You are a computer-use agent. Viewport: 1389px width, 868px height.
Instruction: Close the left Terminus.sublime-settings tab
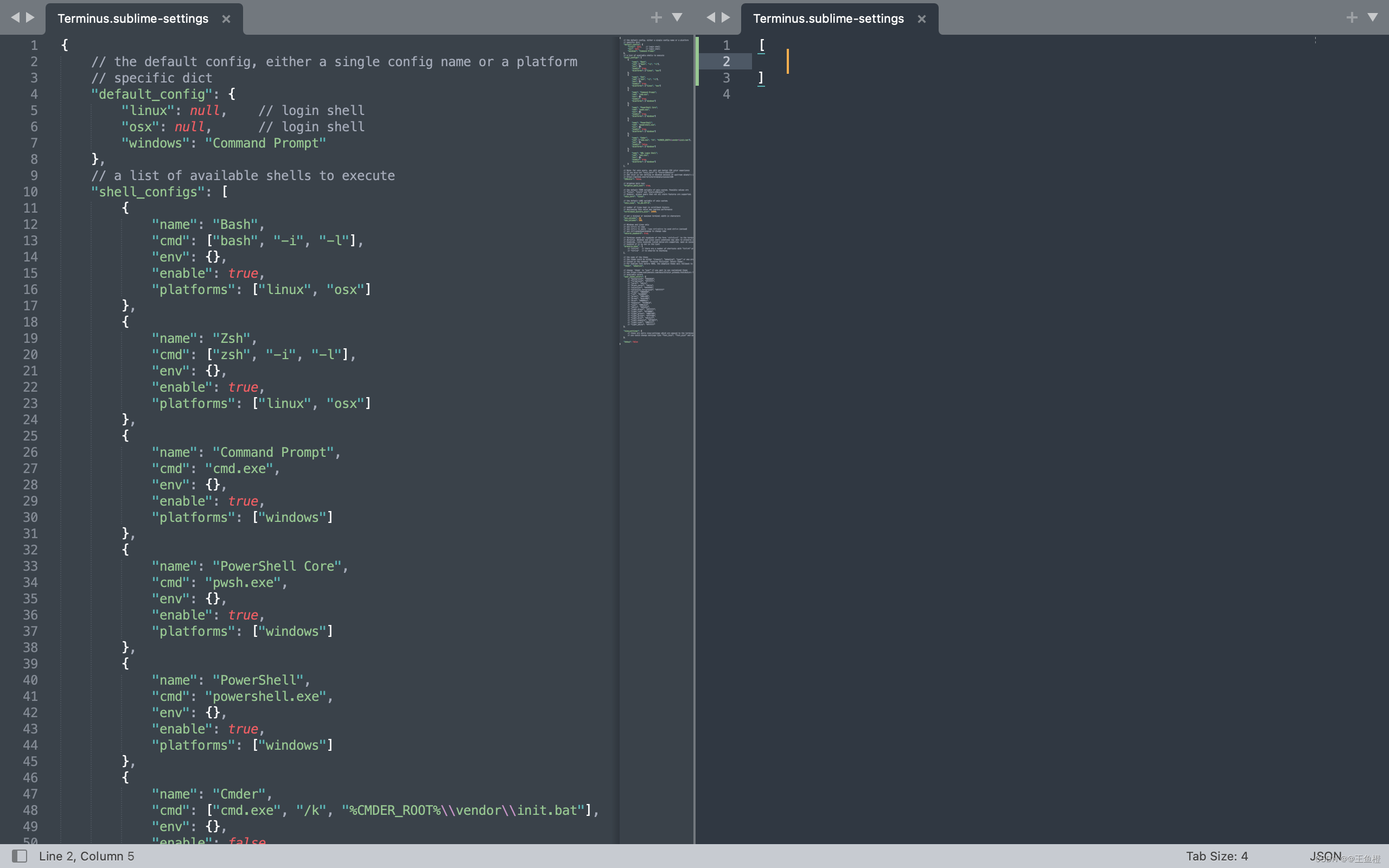226,18
